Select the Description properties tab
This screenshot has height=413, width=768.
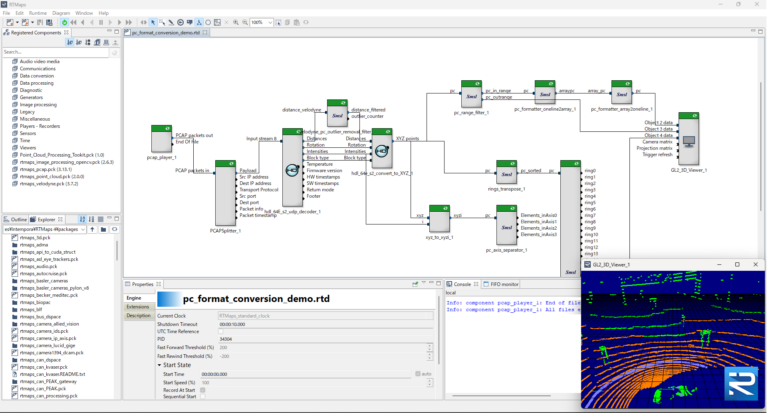[x=139, y=316]
